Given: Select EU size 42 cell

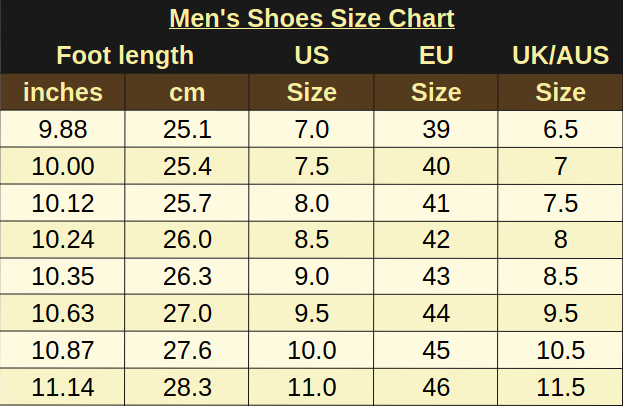Looking at the screenshot, I should point(436,239).
